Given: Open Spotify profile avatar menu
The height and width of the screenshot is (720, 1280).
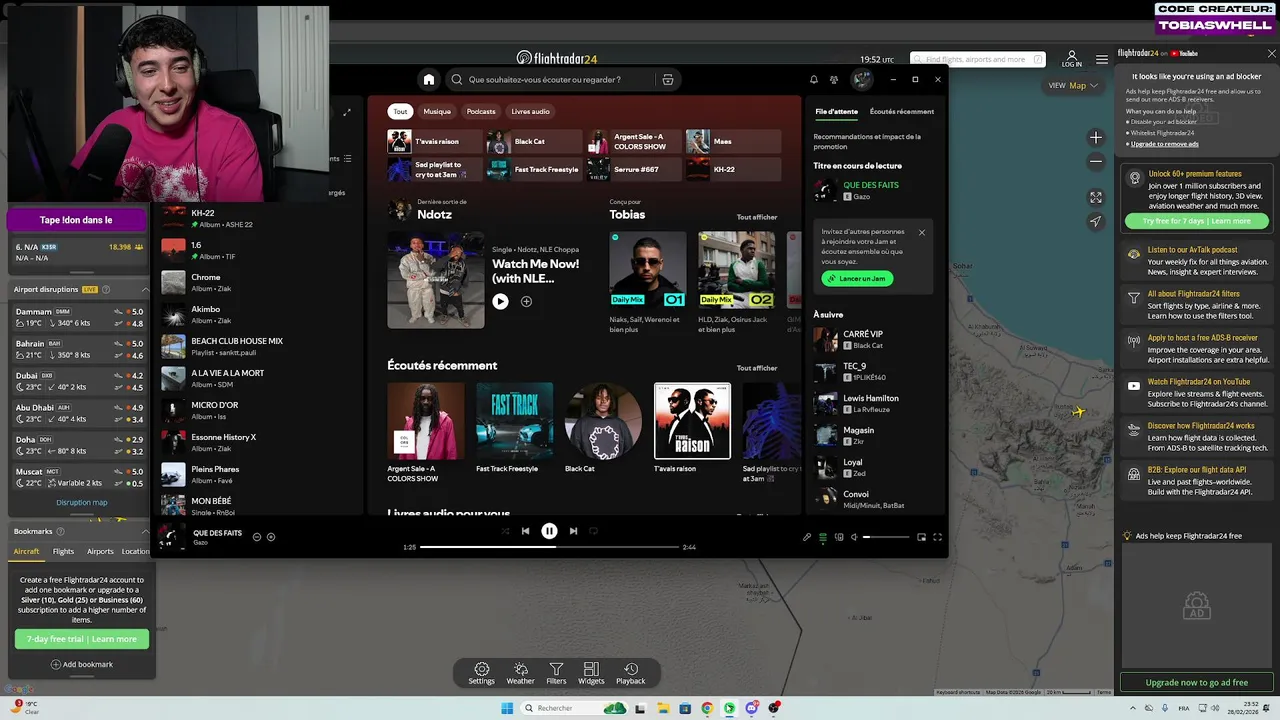Looking at the screenshot, I should point(862,80).
